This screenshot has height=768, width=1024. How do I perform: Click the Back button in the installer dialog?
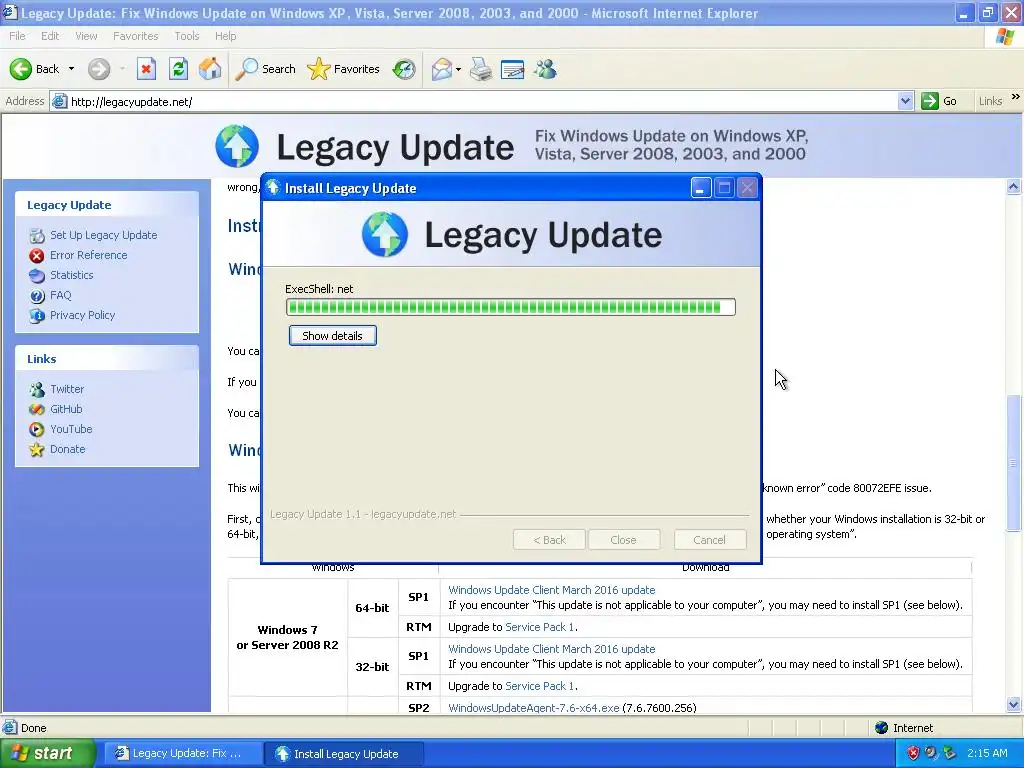(x=549, y=540)
